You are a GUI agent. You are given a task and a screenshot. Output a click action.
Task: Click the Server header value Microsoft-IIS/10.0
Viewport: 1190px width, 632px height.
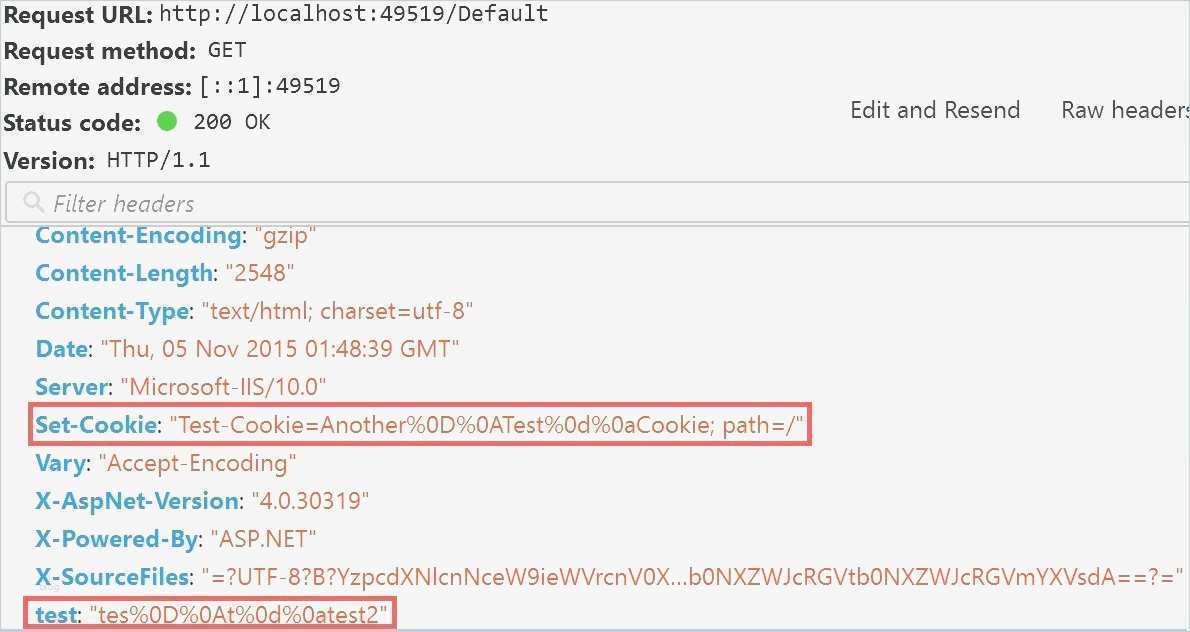(224, 387)
